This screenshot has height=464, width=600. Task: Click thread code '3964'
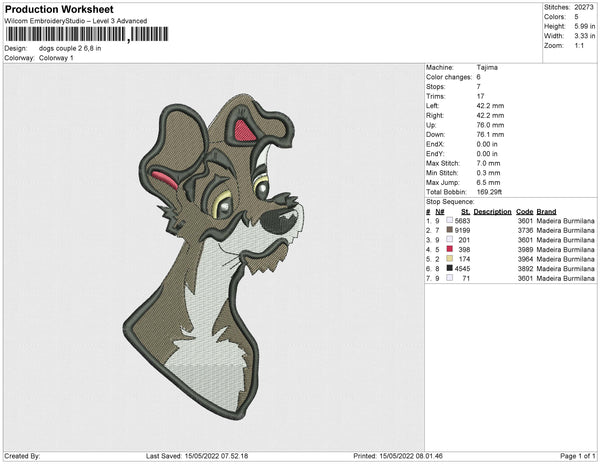coord(525,259)
